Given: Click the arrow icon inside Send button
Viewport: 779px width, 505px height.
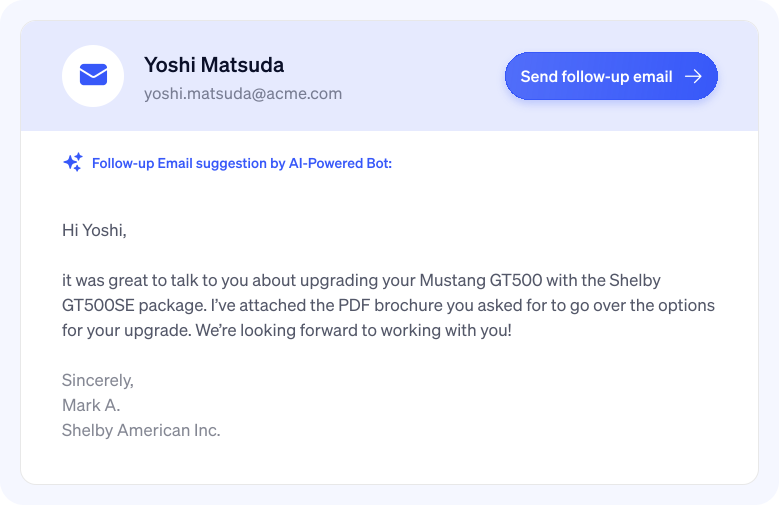Looking at the screenshot, I should pyautogui.click(x=693, y=77).
